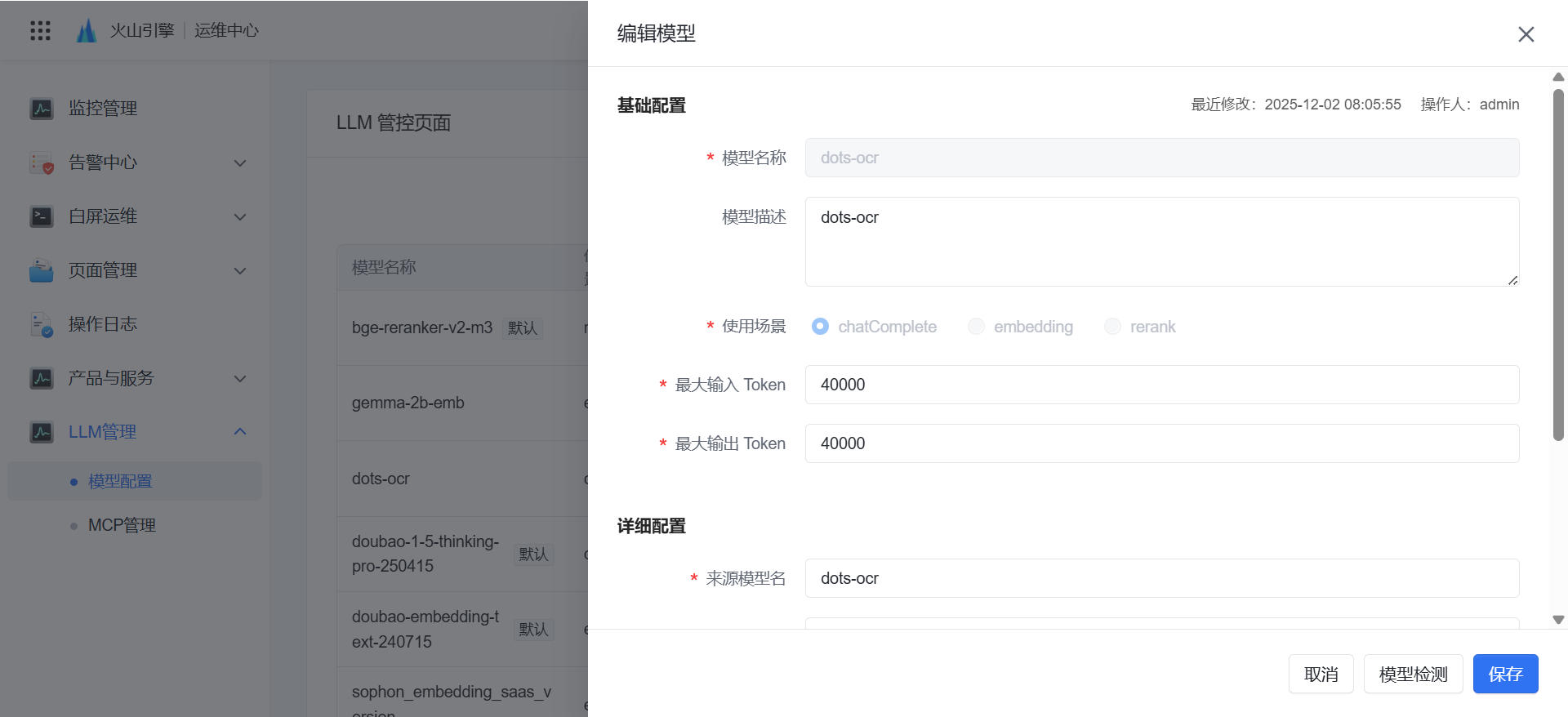This screenshot has height=717, width=1568.
Task: Expand the 产品与服务 menu chevron
Action: [x=240, y=378]
